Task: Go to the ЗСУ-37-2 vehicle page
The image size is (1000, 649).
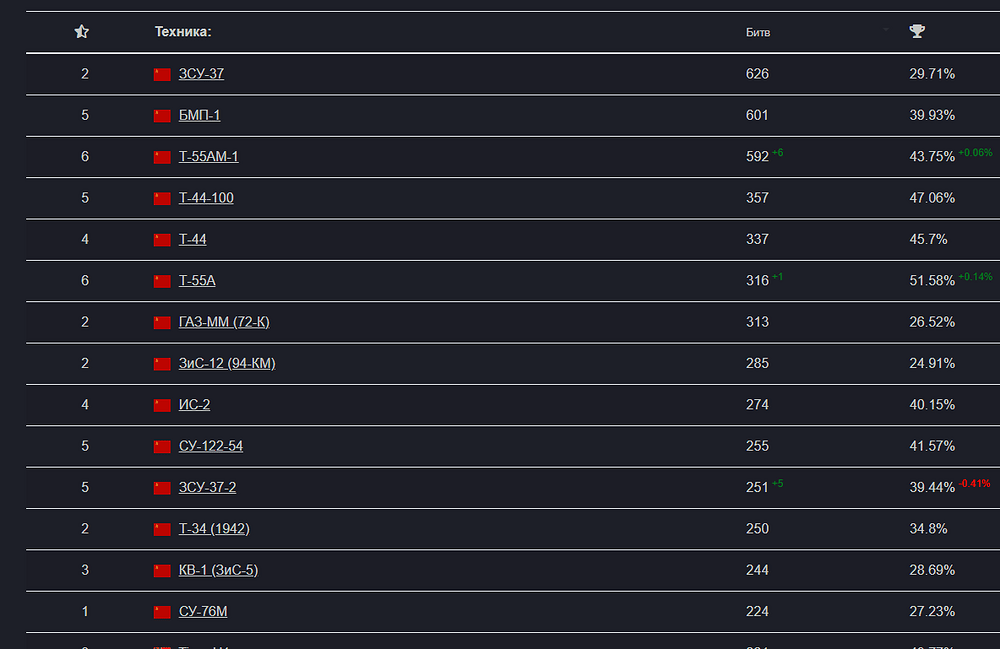Action: (x=207, y=488)
